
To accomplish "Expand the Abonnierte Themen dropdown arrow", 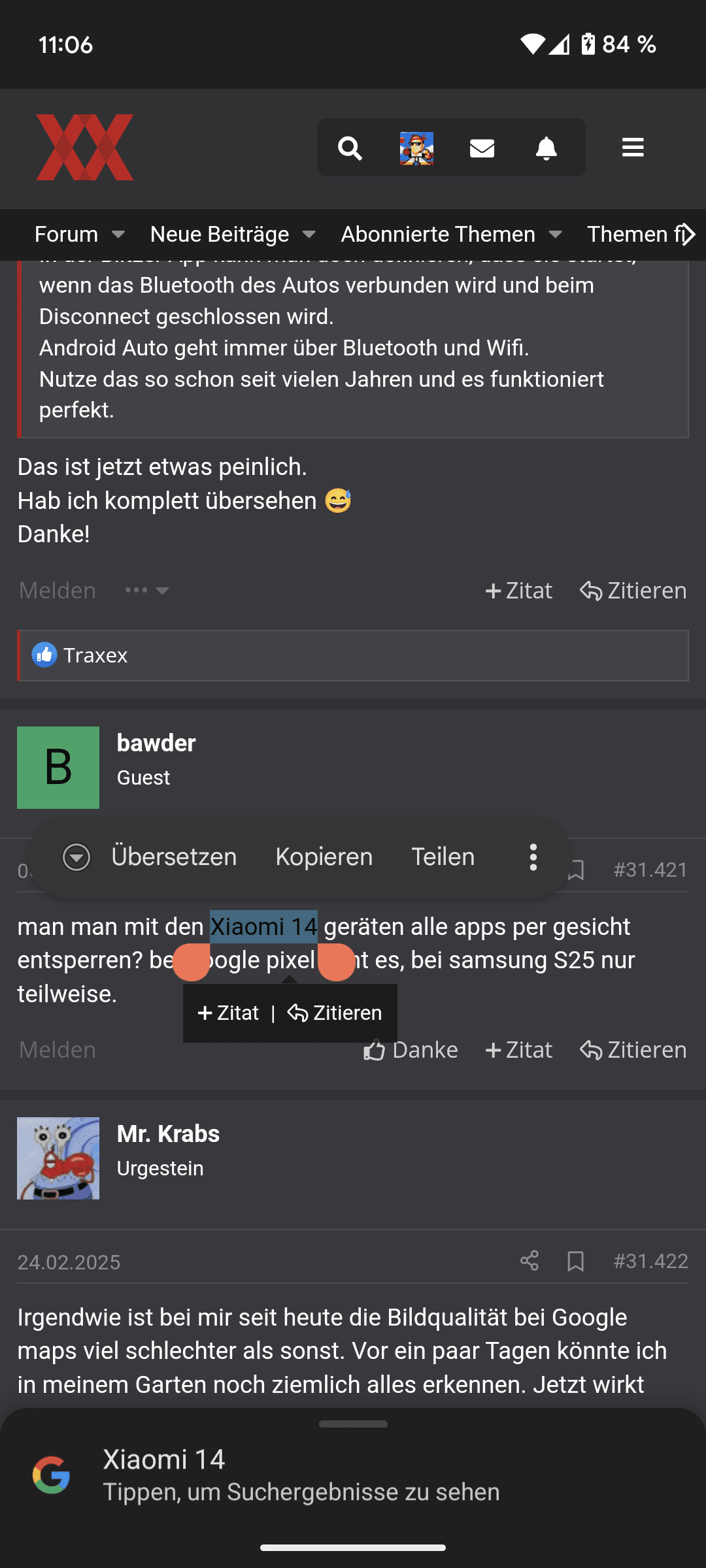I will tap(556, 235).
